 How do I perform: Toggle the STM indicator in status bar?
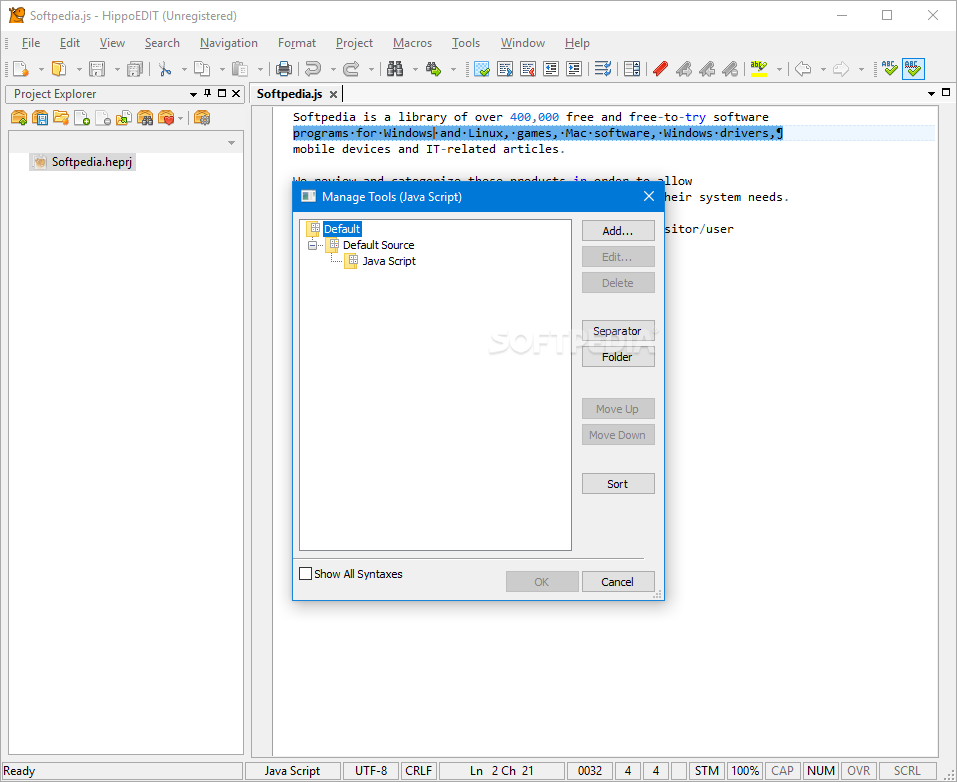707,771
